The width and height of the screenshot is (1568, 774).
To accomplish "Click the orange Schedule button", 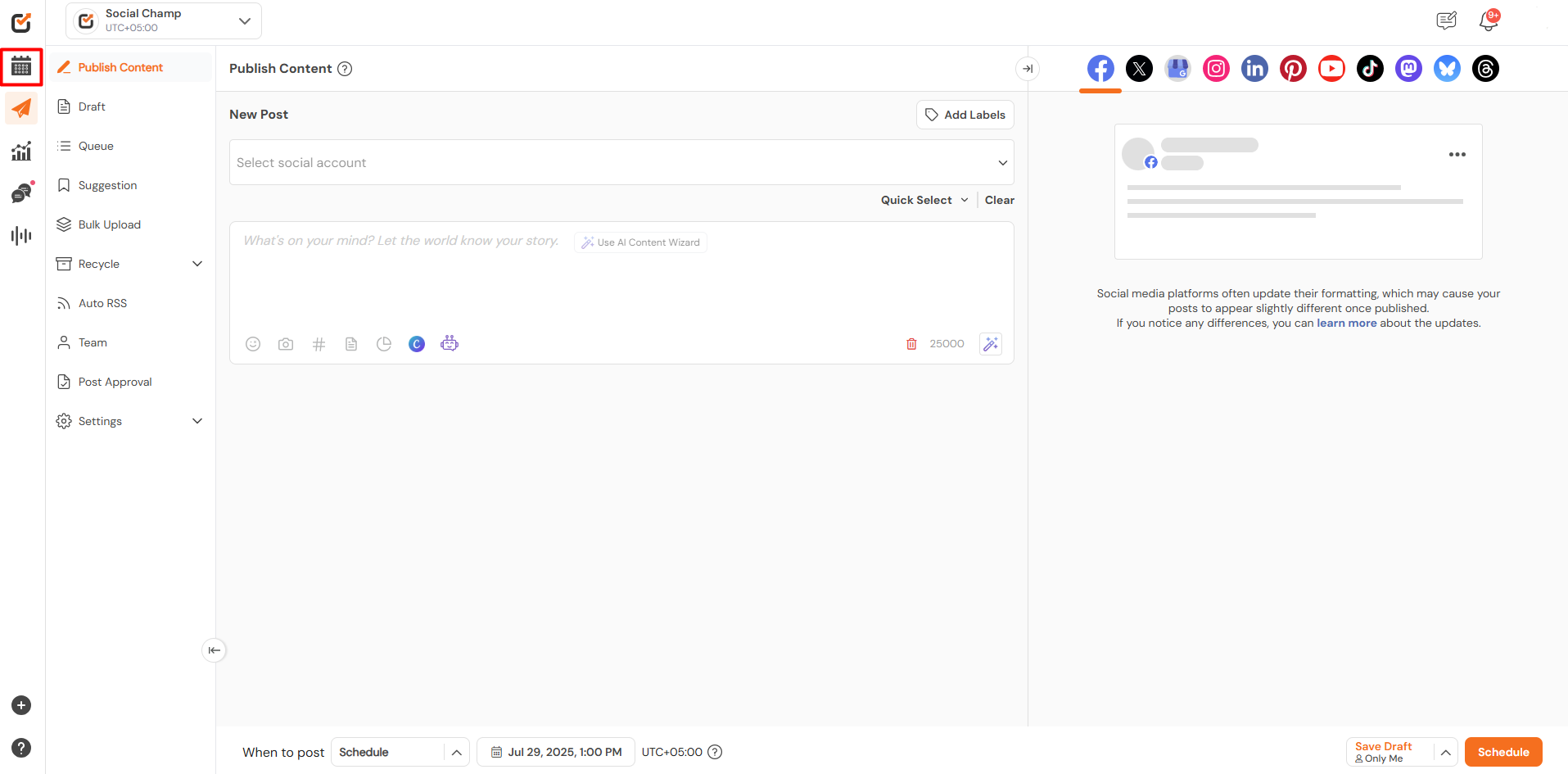I will [x=1503, y=752].
